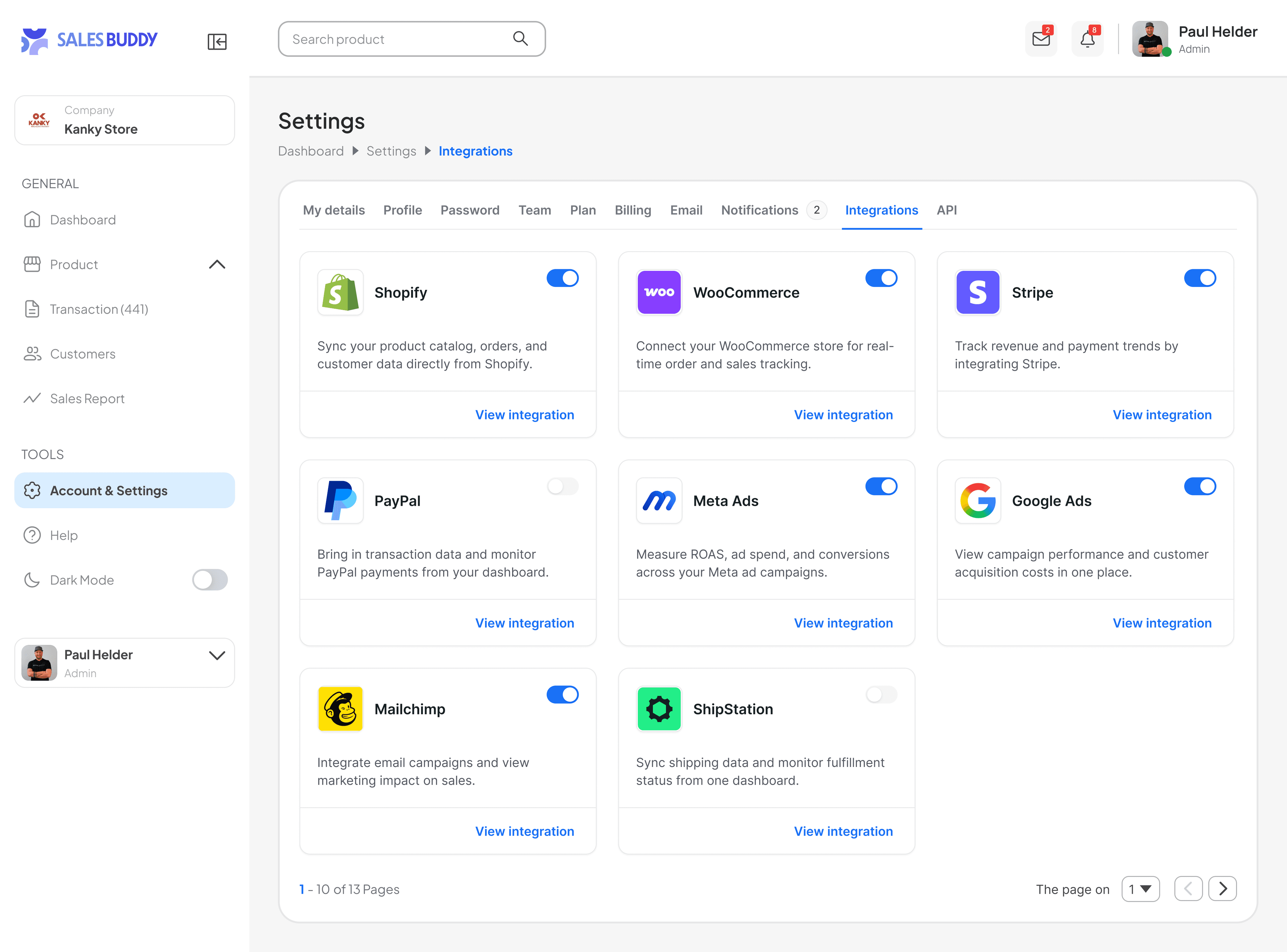Click the Meta Ads logo icon
This screenshot has width=1287, height=952.
pos(659,500)
